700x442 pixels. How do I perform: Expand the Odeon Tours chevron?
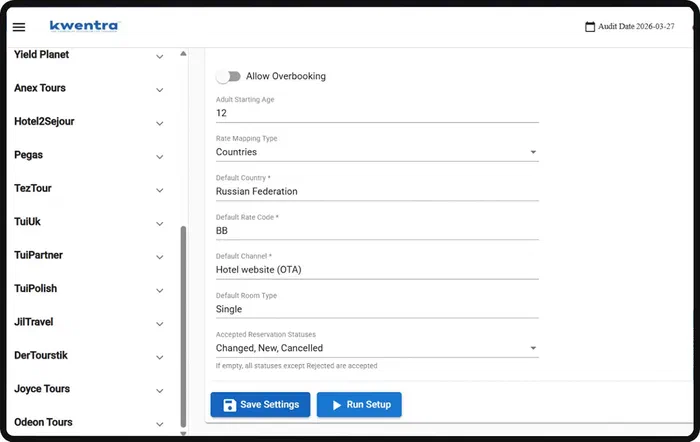point(159,424)
